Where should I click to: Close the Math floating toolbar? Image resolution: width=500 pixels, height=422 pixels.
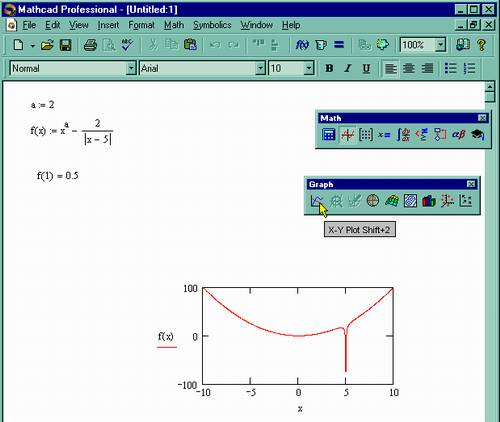(x=482, y=118)
